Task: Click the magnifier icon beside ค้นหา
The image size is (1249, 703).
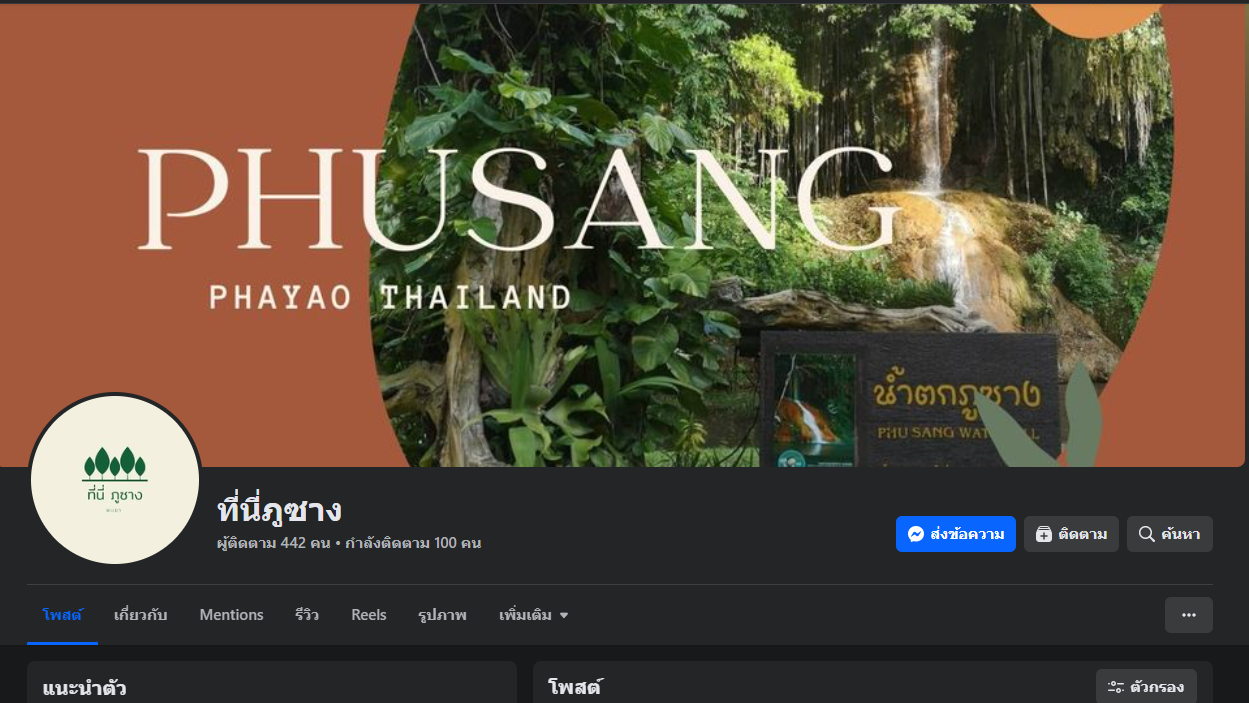Action: [x=1147, y=534]
